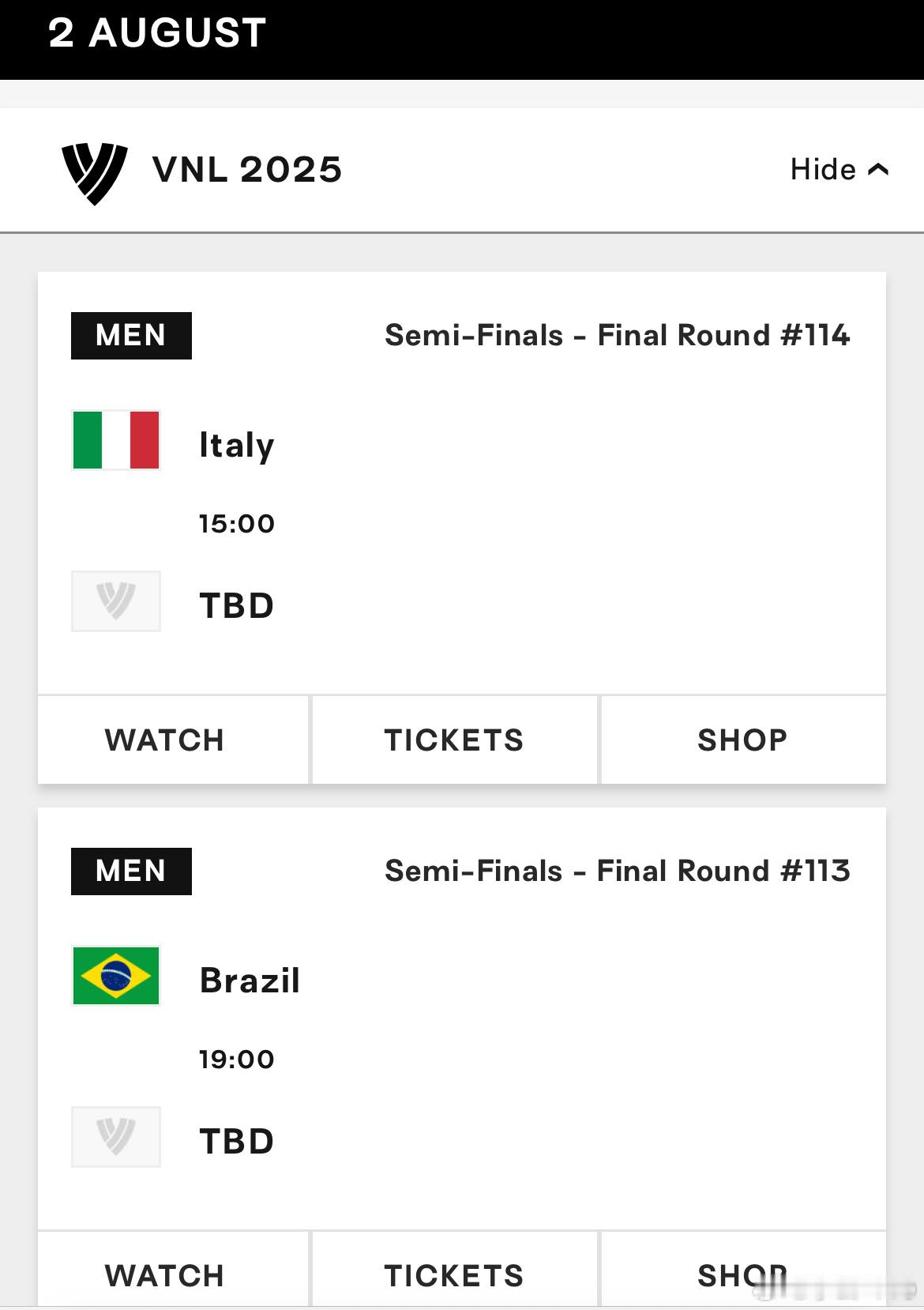Click the Italy team name

pyautogui.click(x=237, y=446)
